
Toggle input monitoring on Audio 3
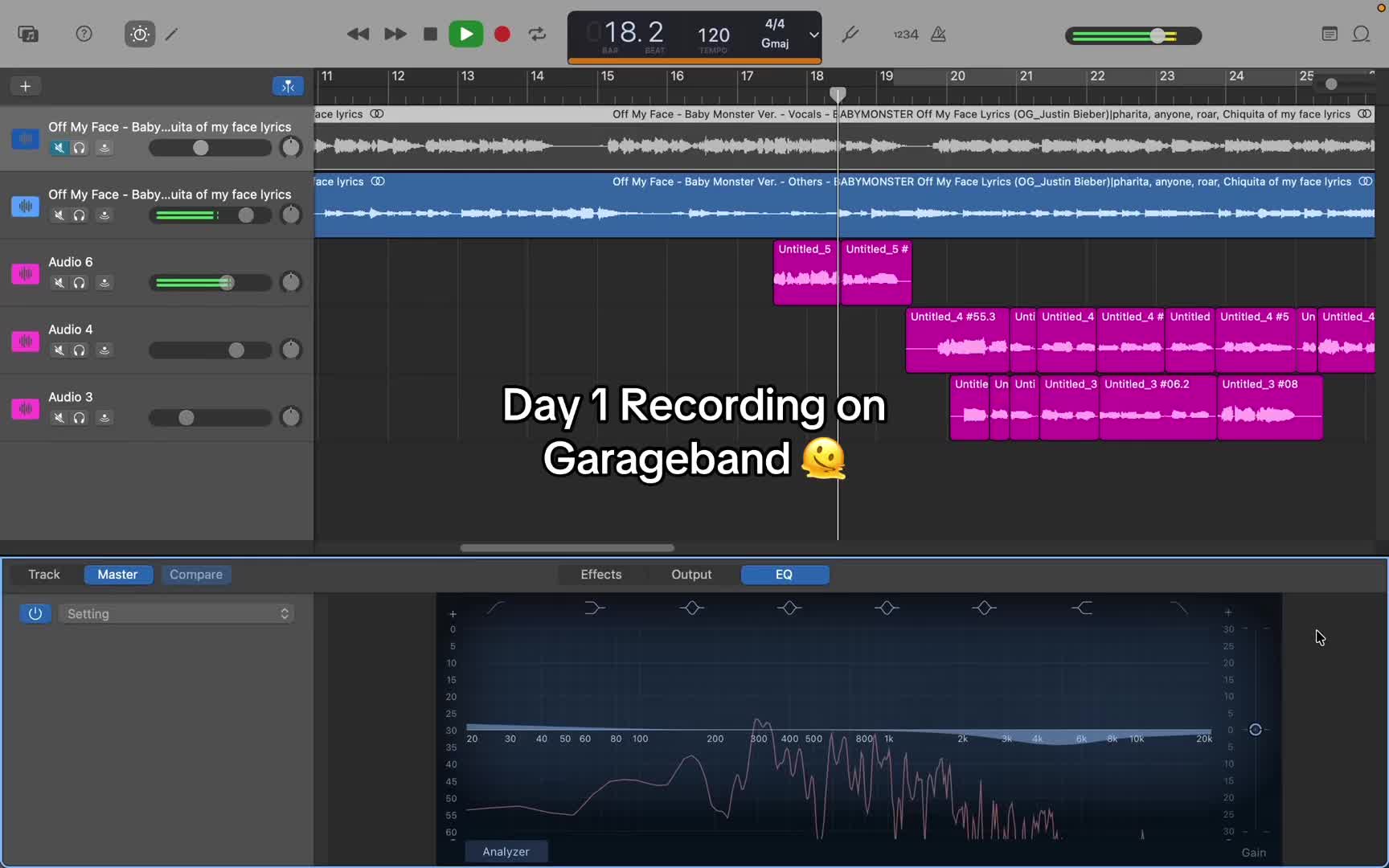point(104,418)
